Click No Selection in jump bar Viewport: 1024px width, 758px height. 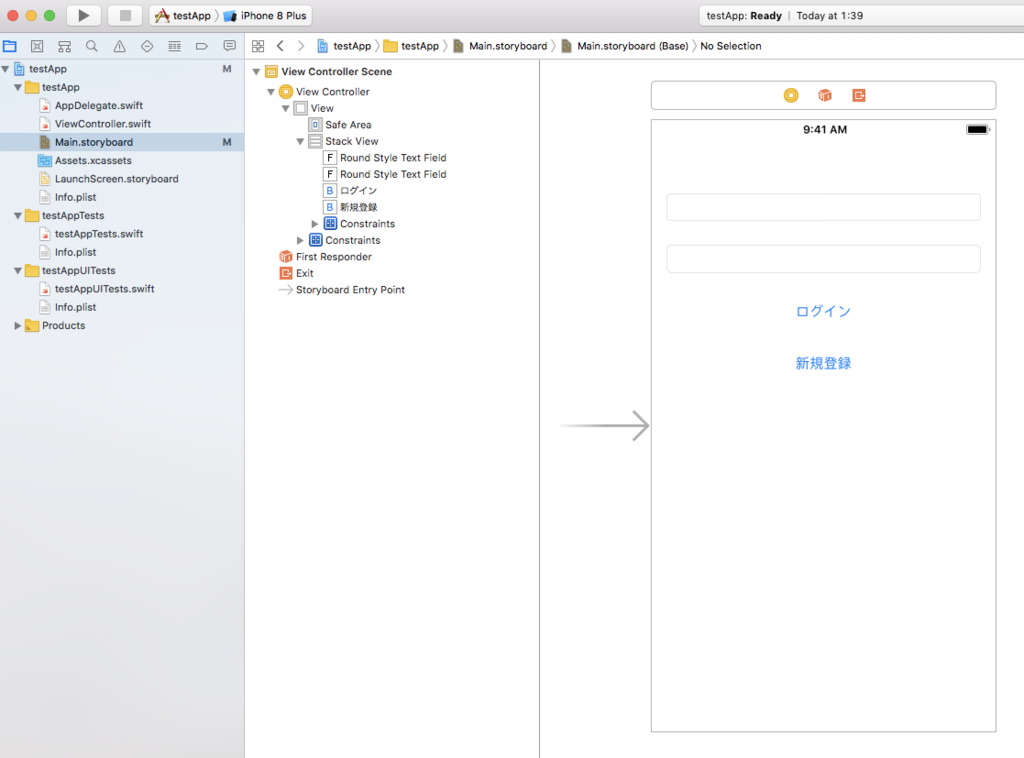click(731, 46)
